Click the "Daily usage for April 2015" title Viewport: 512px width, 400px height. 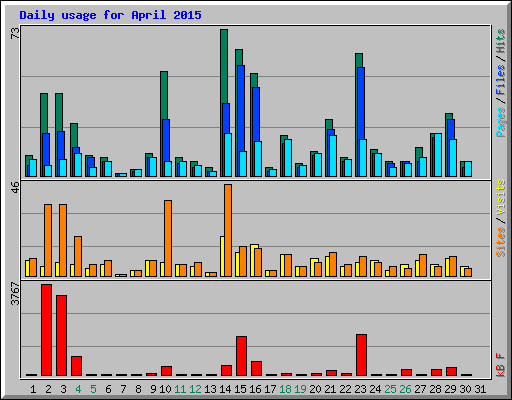point(110,15)
